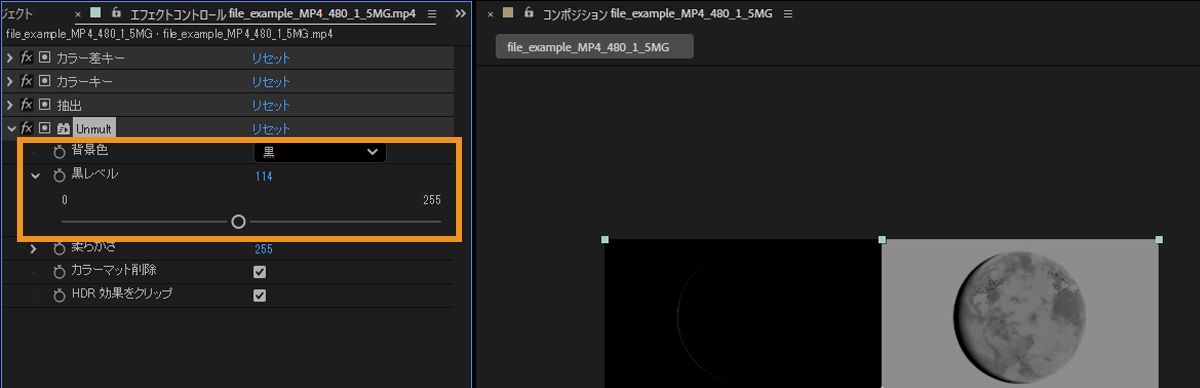The image size is (1200, 388).
Task: Select the file_example_MP4_480_1_5MG composition tab button
Action: tap(595, 47)
